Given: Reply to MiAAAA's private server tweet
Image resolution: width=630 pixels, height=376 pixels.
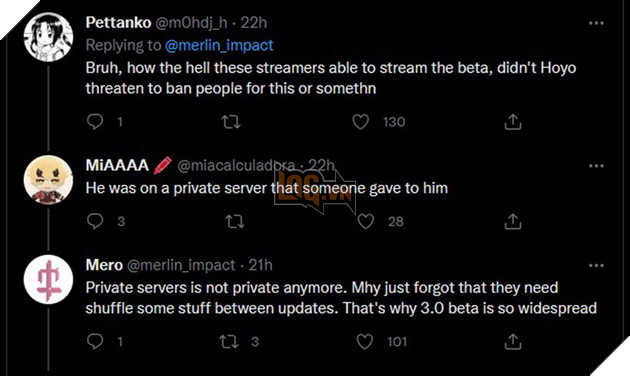Looking at the screenshot, I should pyautogui.click(x=95, y=221).
